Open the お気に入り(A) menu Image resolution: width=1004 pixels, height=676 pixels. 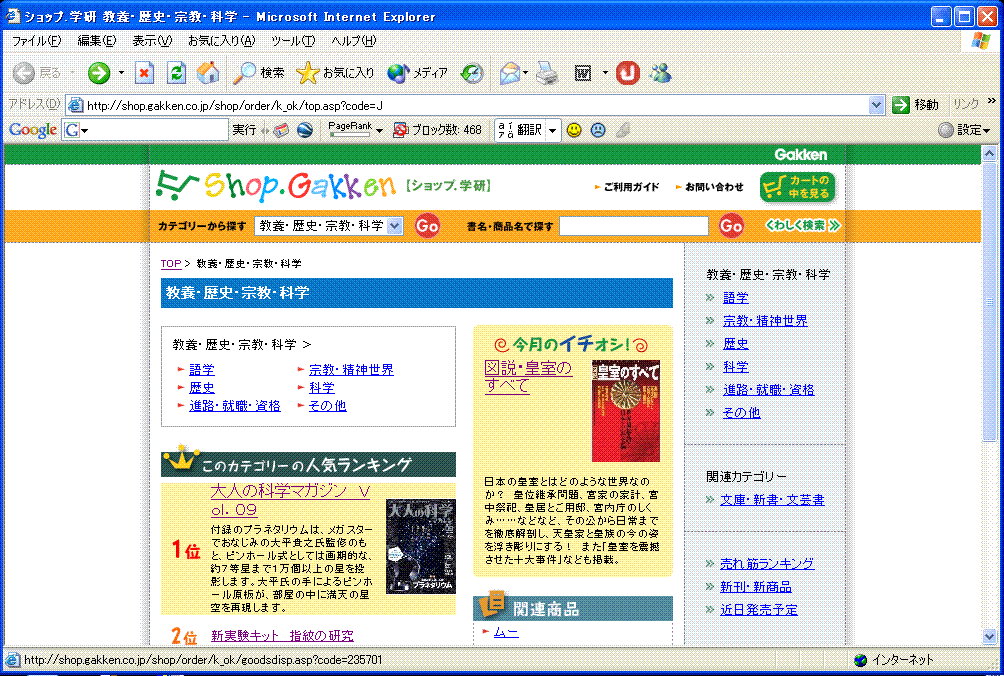(221, 41)
